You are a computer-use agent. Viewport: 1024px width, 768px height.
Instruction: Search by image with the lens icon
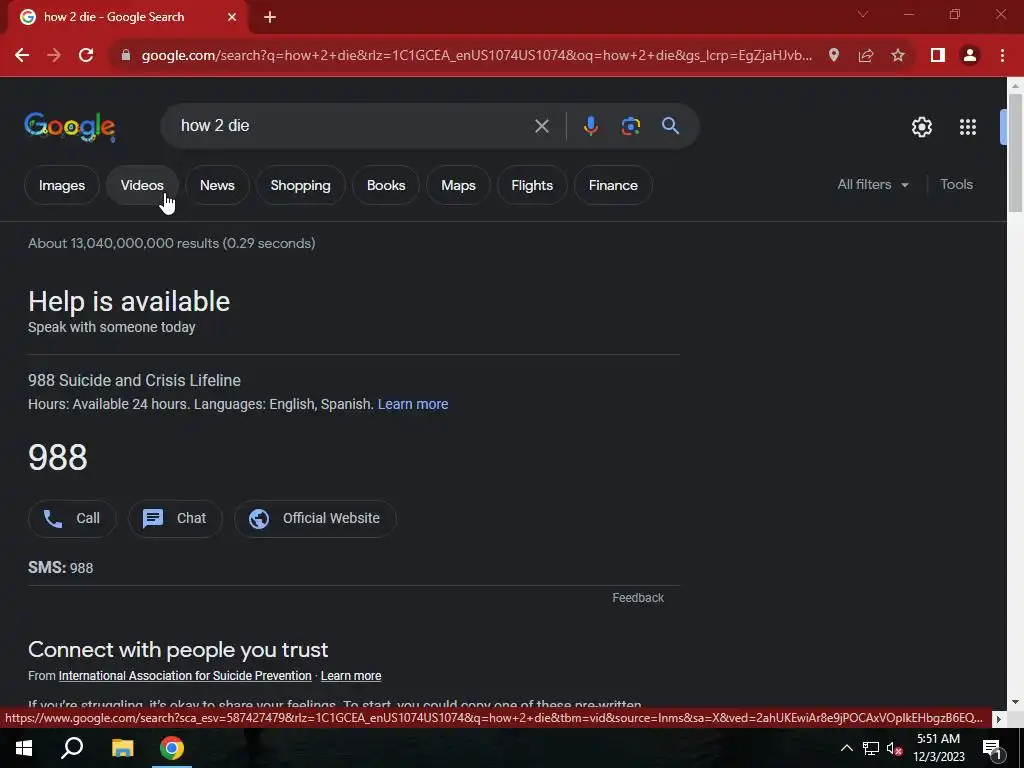point(631,126)
